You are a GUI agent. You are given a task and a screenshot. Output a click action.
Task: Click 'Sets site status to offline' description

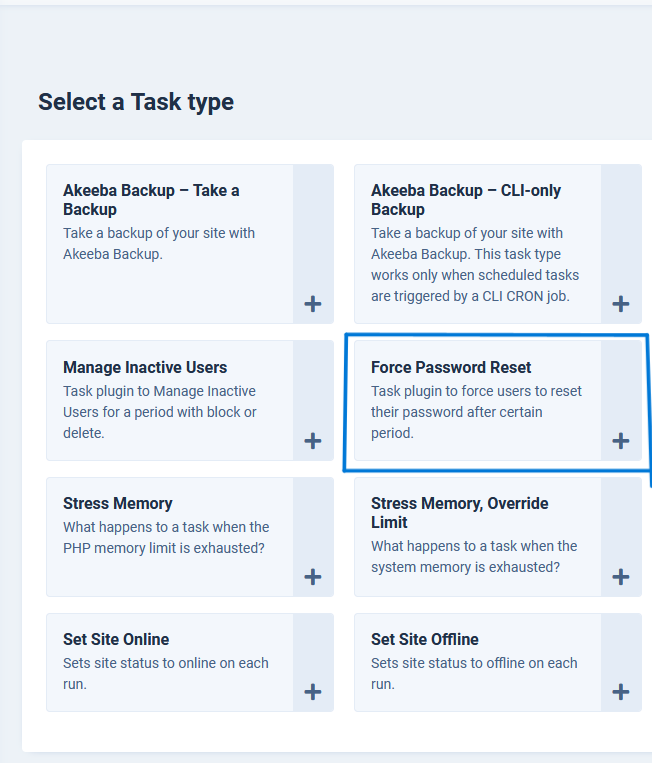474,673
